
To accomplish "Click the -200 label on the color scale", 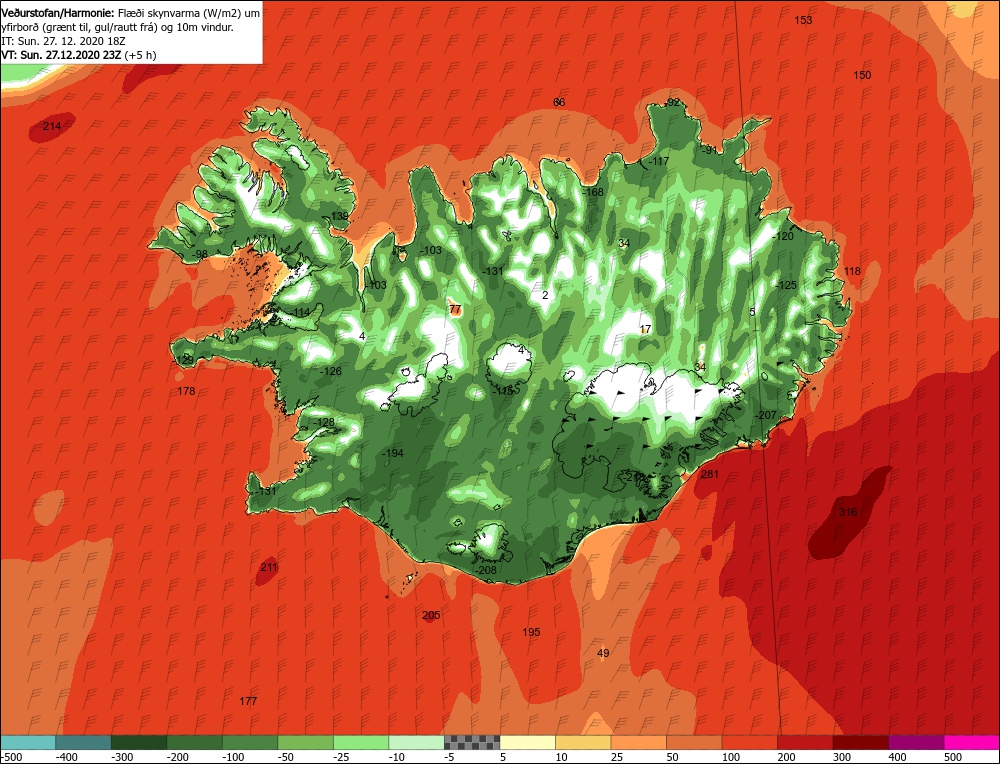I will 177,757.
